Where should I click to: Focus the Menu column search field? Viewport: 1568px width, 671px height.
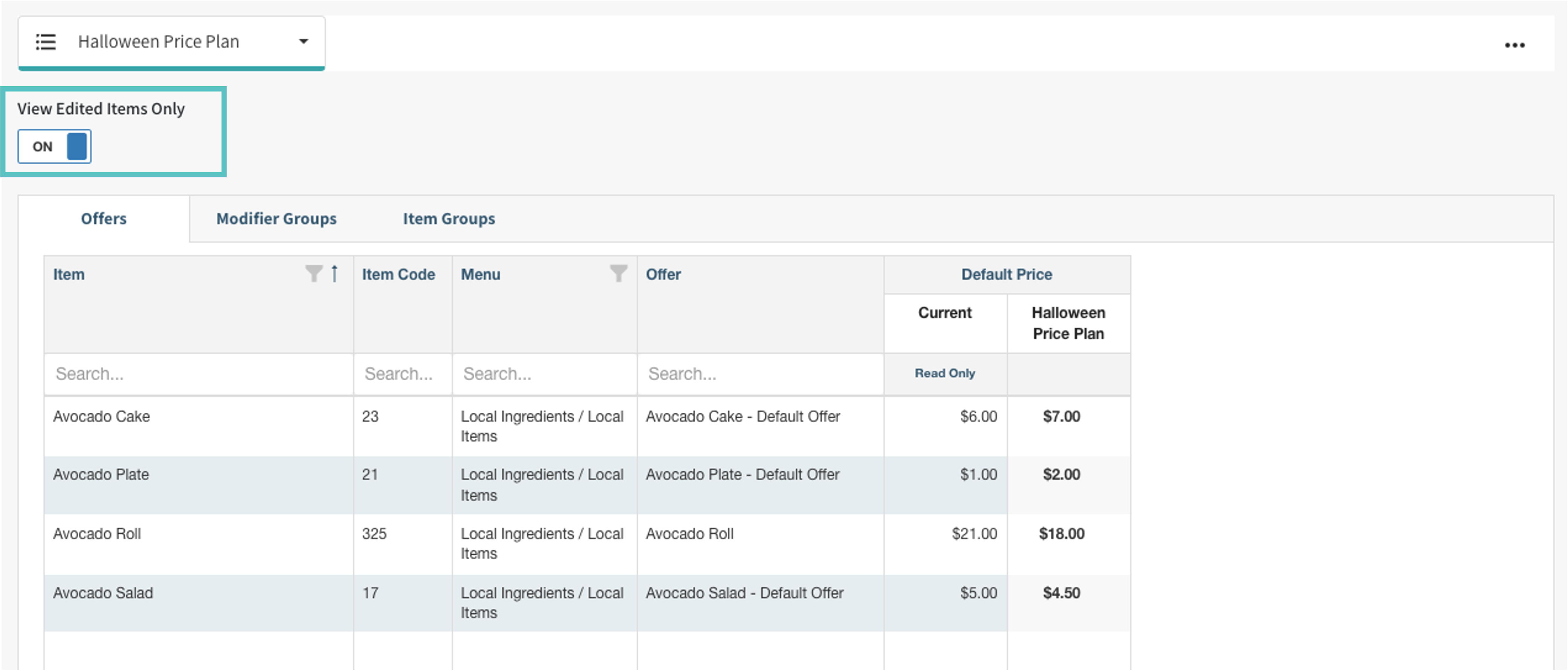pyautogui.click(x=543, y=374)
